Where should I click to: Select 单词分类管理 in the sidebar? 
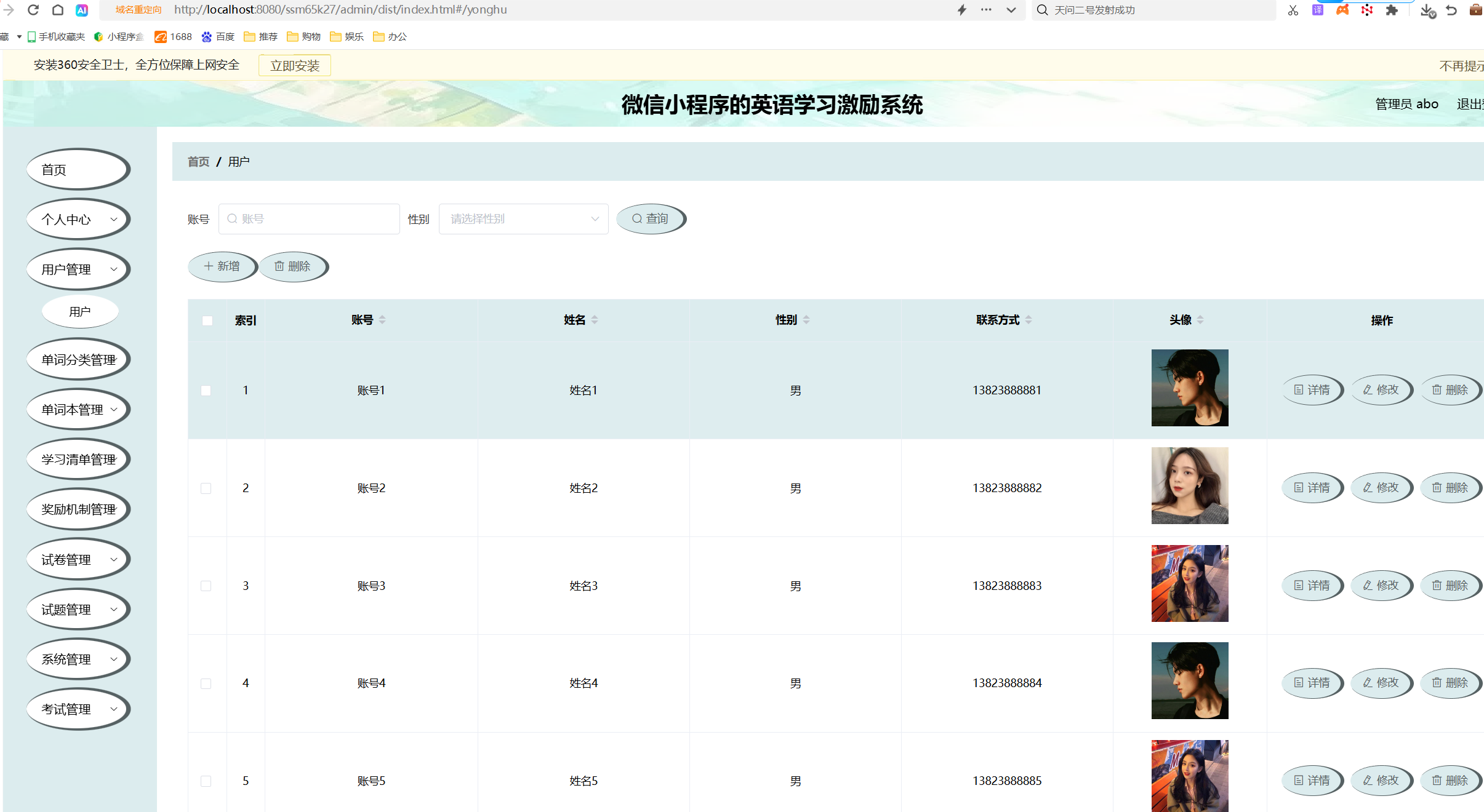(x=78, y=359)
